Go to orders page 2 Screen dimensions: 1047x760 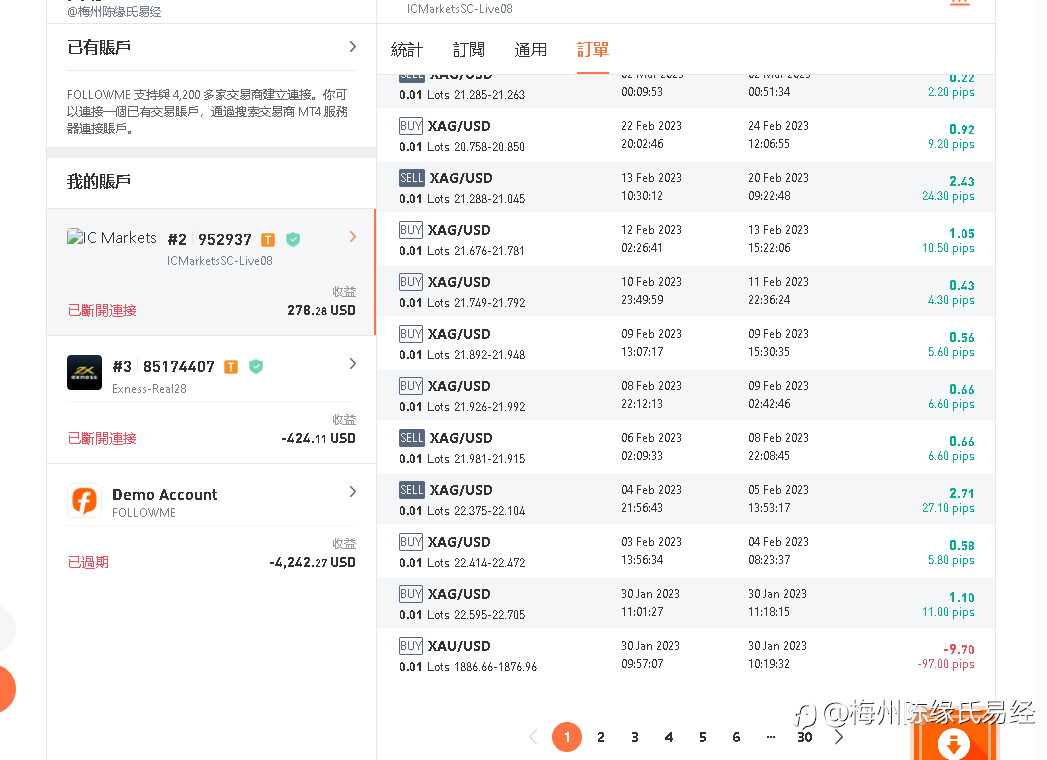[601, 737]
